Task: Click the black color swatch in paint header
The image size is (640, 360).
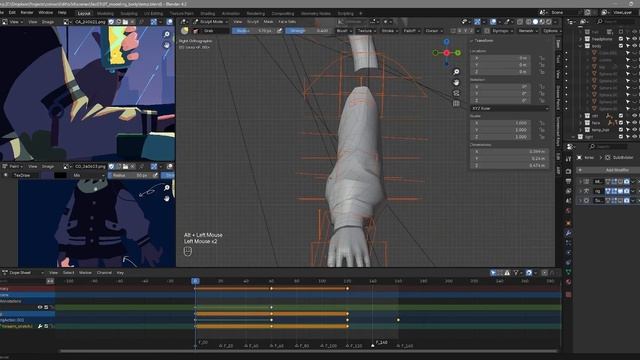Action: [x=60, y=175]
